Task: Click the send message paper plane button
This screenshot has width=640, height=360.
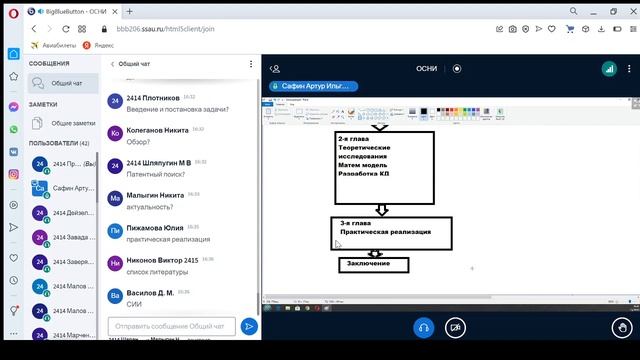Action: (249, 327)
